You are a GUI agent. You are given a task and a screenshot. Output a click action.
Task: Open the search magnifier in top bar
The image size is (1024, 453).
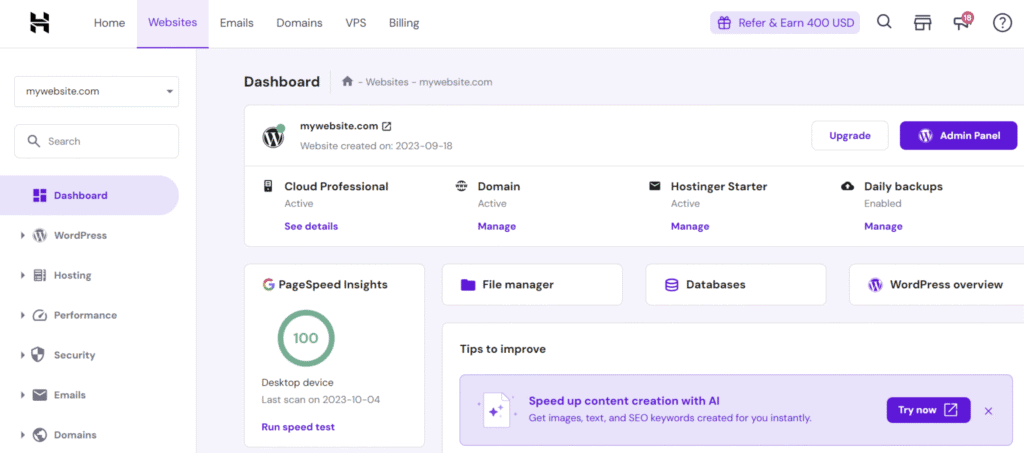[x=884, y=22]
